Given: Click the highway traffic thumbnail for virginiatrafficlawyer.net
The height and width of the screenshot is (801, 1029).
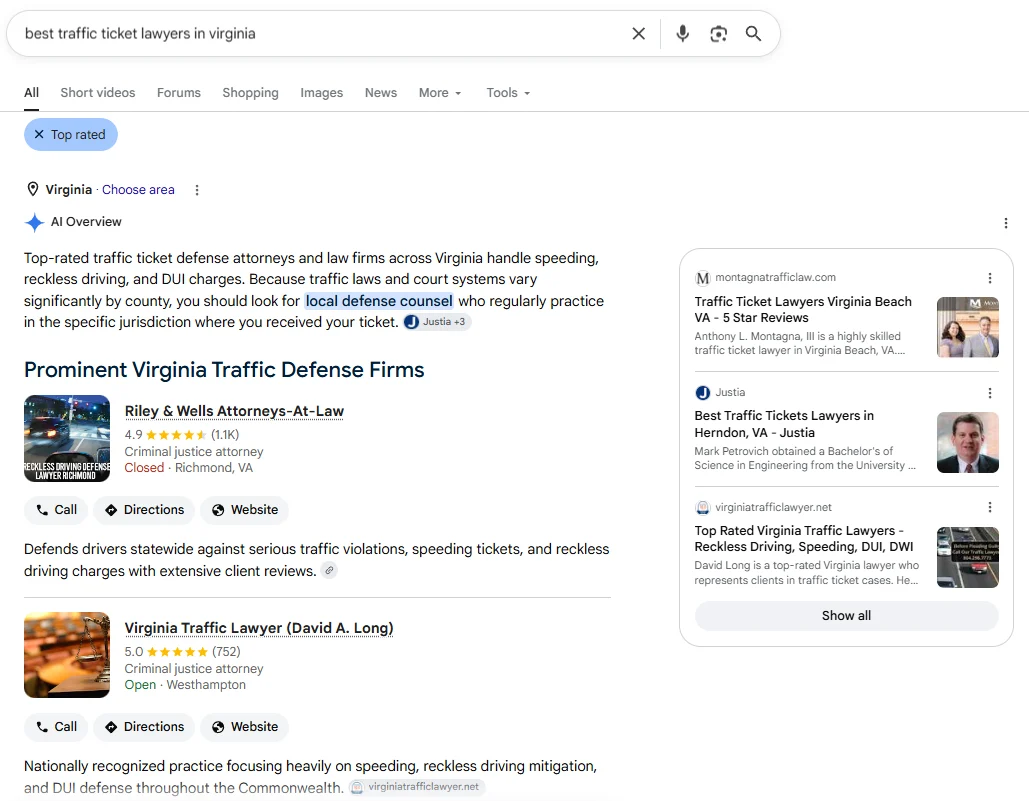Looking at the screenshot, I should [968, 557].
